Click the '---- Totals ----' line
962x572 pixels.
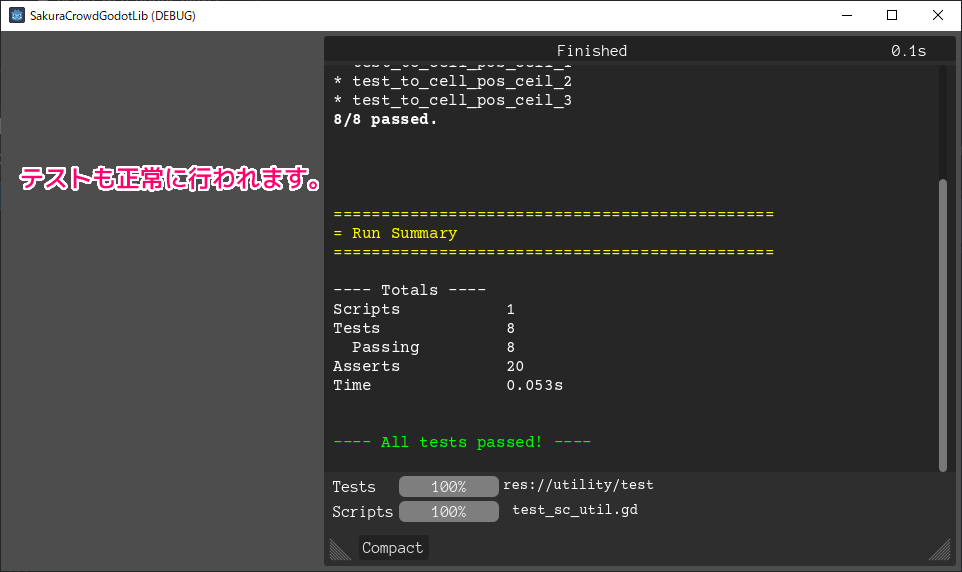click(x=409, y=290)
